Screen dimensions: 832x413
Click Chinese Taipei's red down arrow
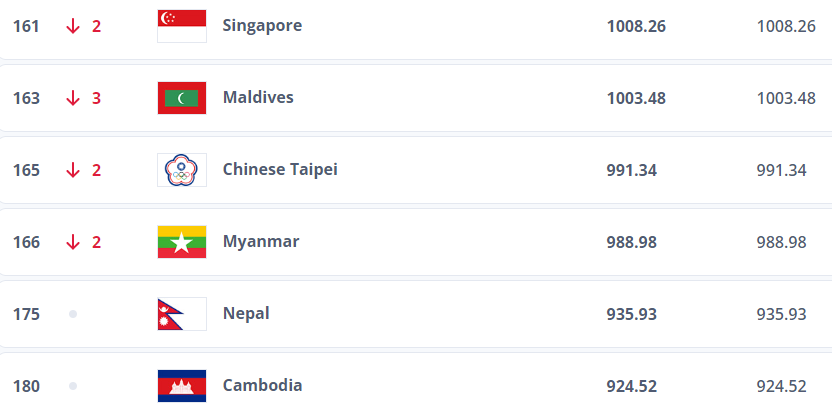point(73,170)
